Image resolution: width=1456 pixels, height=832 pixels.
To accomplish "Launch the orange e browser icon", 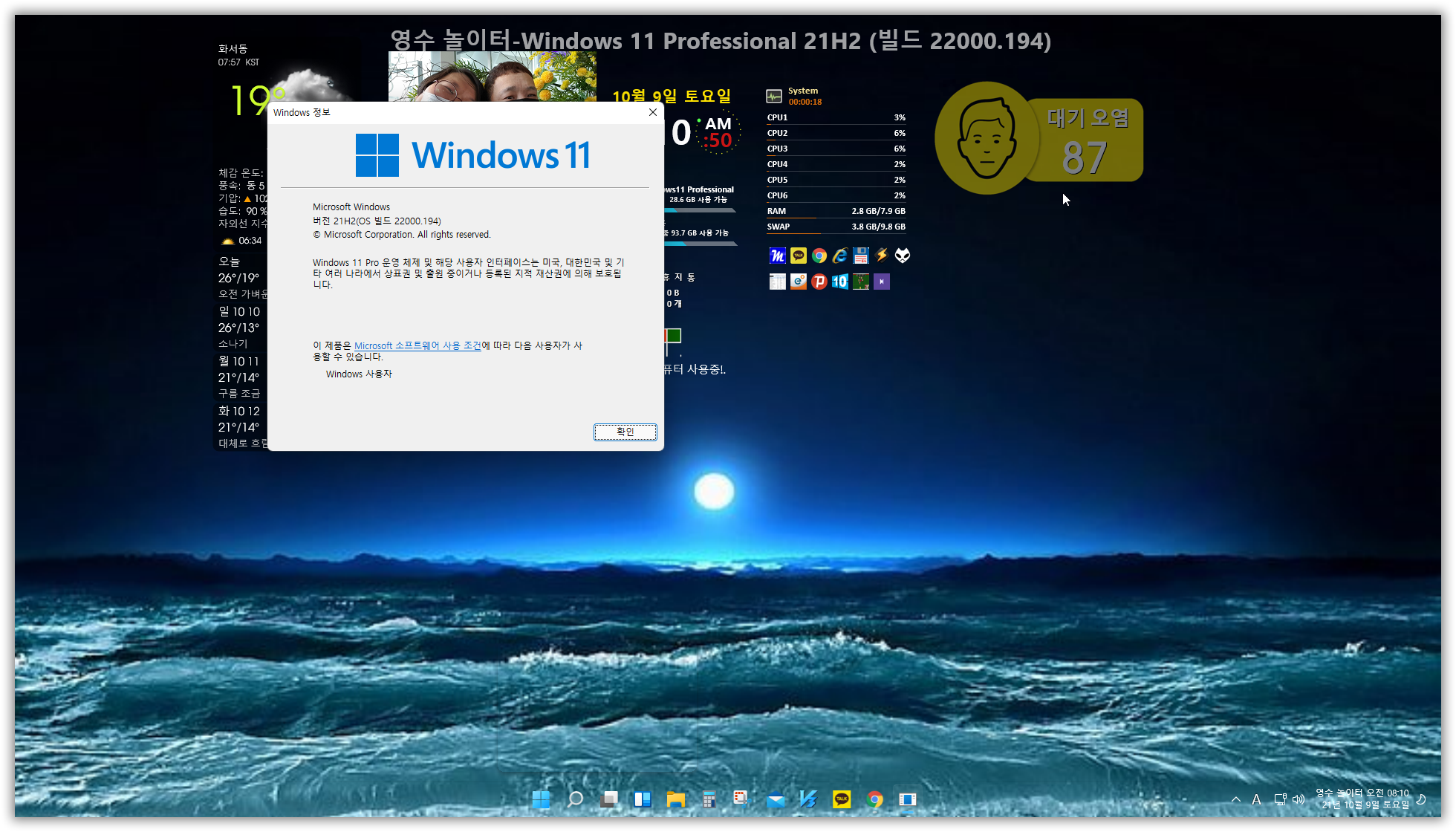I will pyautogui.click(x=799, y=282).
